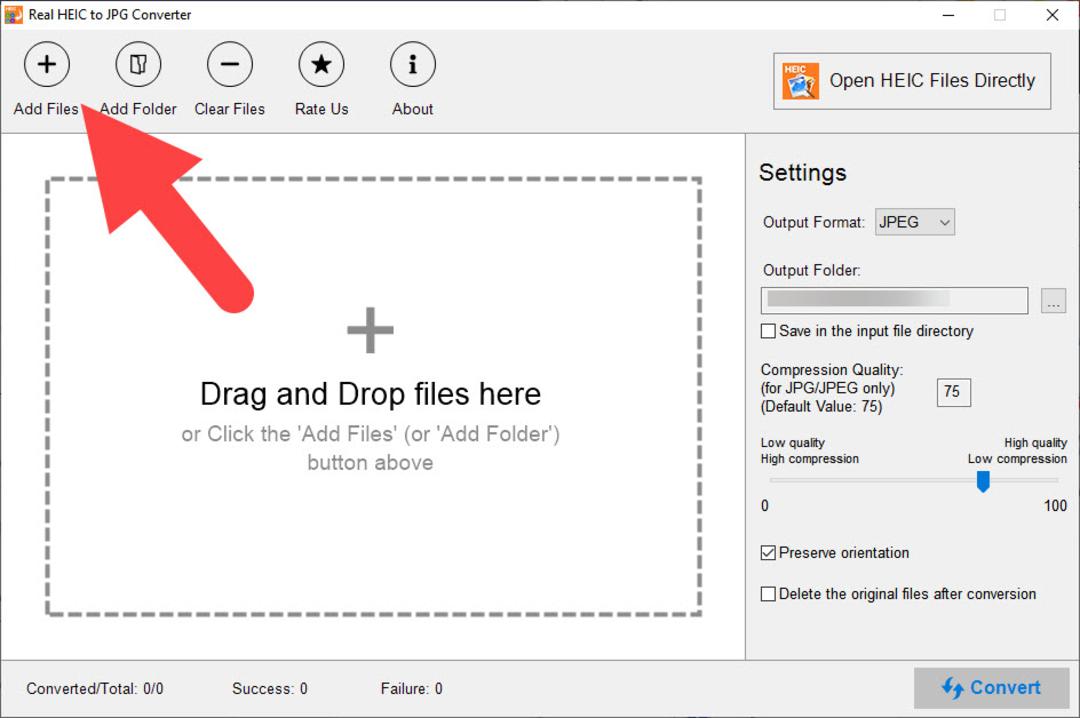Tick Delete the original files after conversion

(x=768, y=594)
